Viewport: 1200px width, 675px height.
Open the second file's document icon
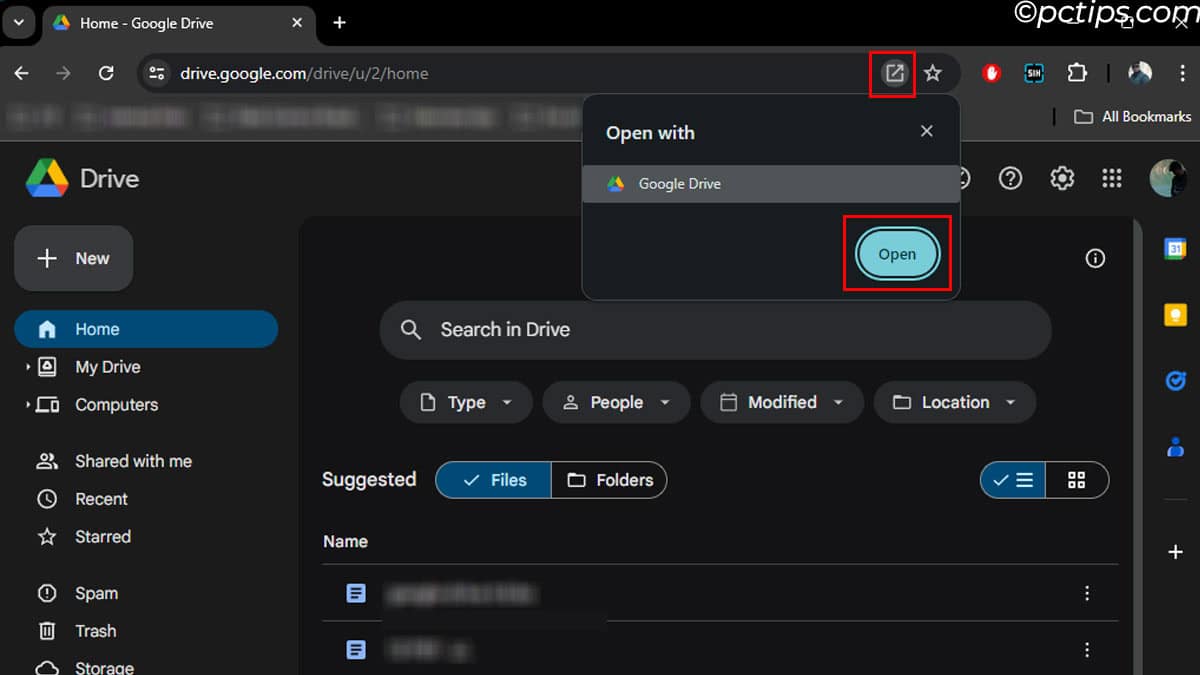pos(356,650)
